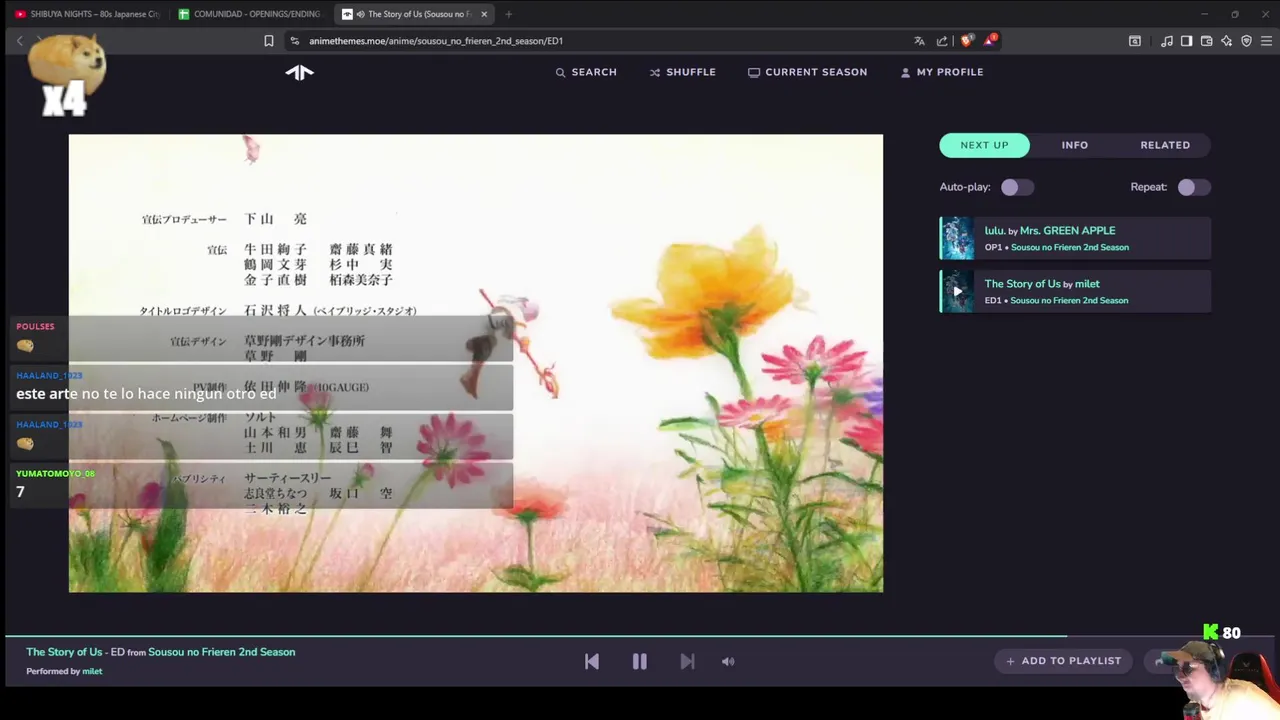This screenshot has height=720, width=1280.
Task: Click the AnimeThemes logo icon
Action: pyautogui.click(x=299, y=72)
